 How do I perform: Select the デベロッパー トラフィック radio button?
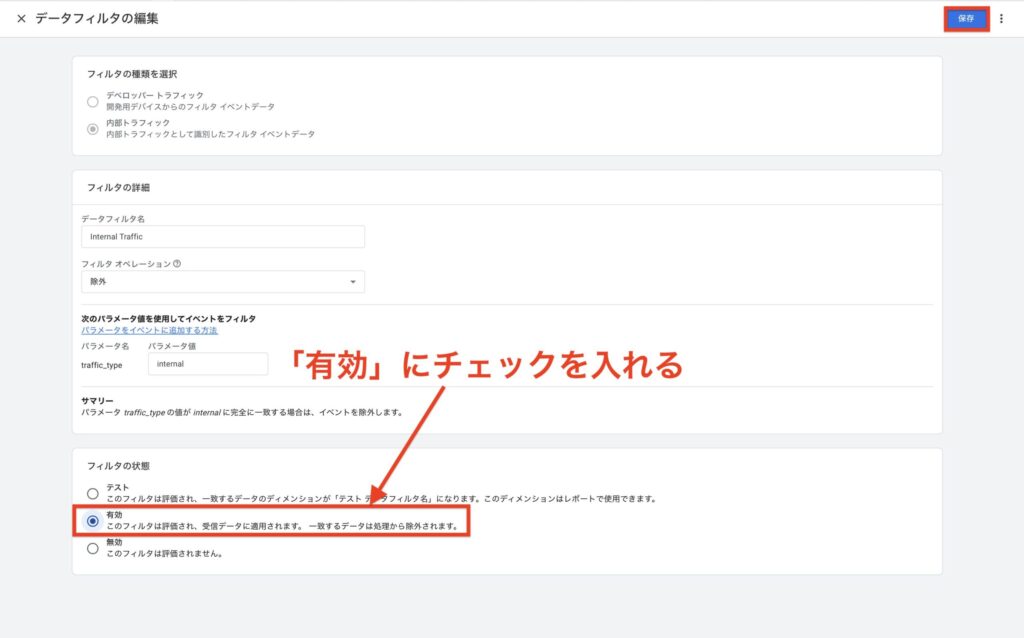pyautogui.click(x=93, y=101)
